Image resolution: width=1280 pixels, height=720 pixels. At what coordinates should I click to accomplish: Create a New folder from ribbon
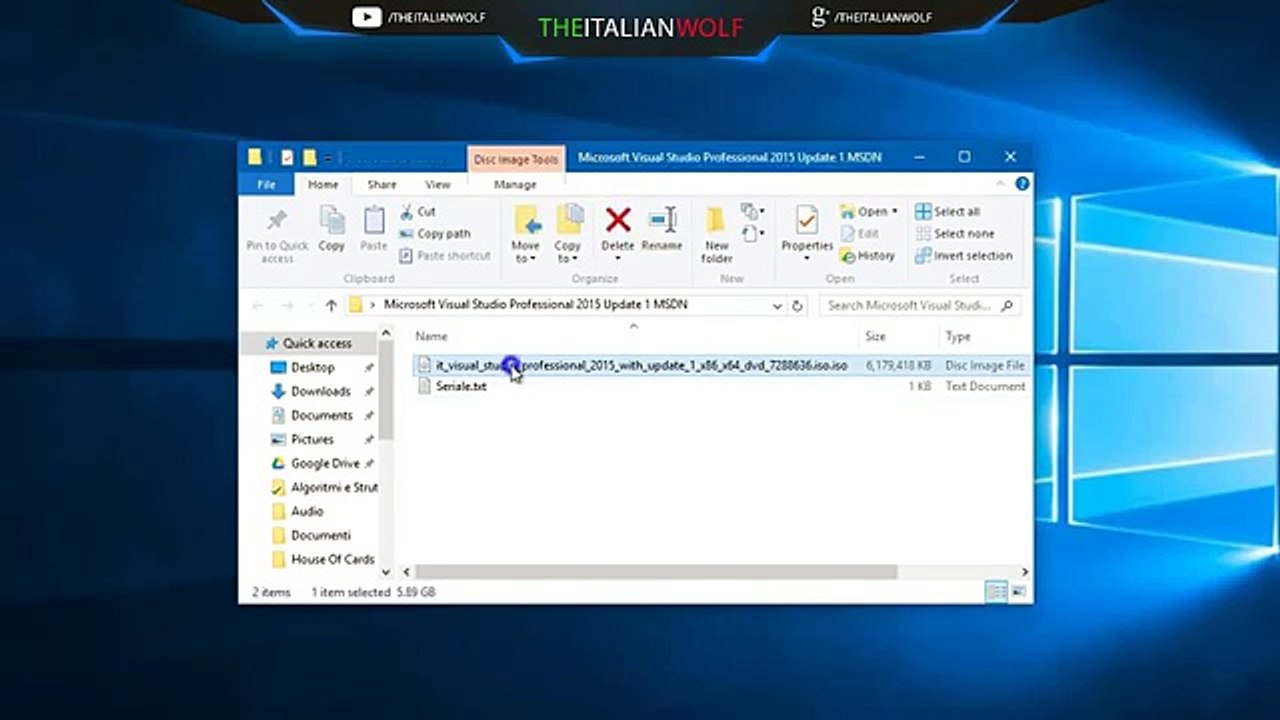(717, 234)
